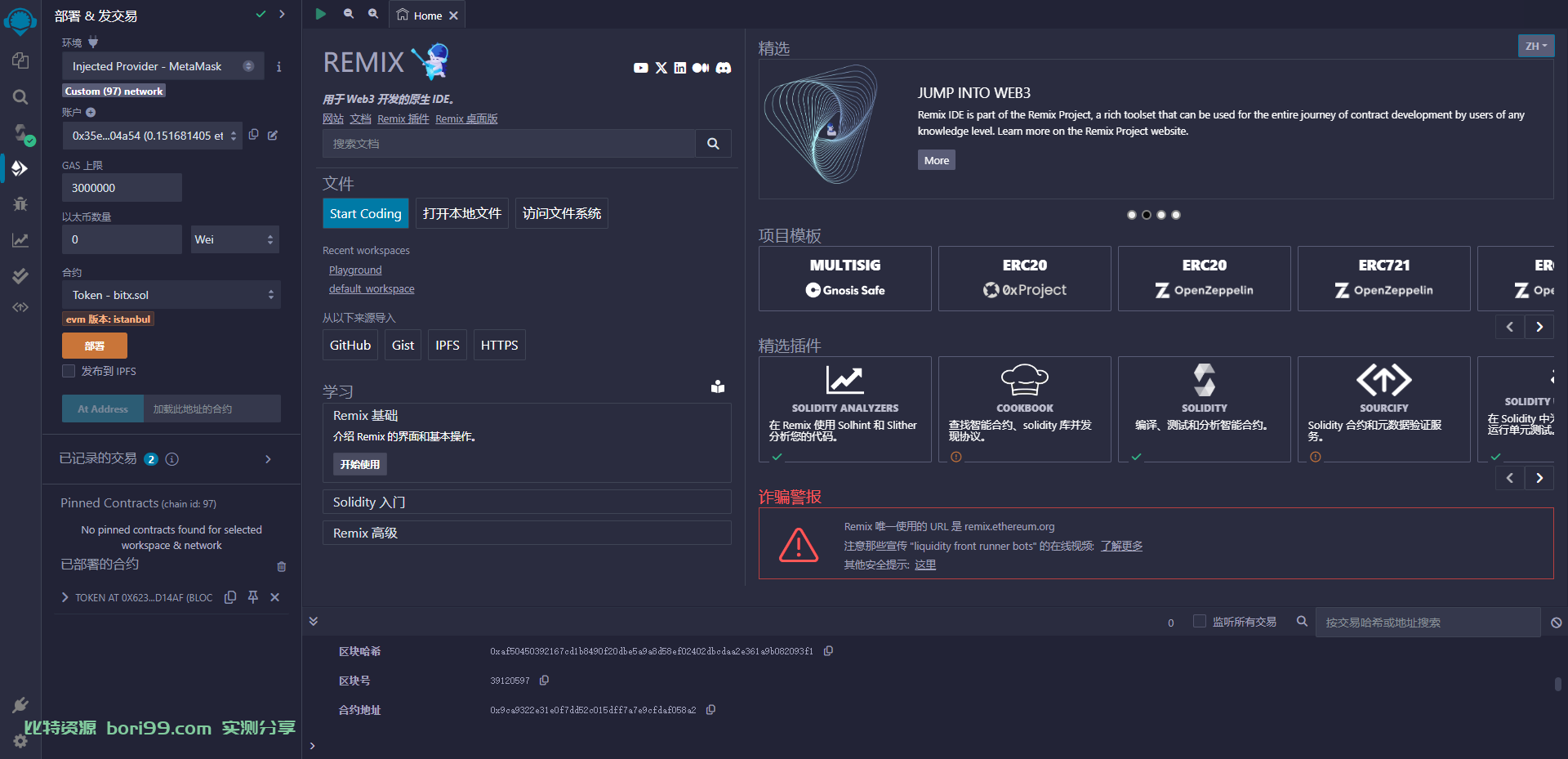The image size is (1568, 759).
Task: Open the Playground workspace link
Action: (355, 270)
